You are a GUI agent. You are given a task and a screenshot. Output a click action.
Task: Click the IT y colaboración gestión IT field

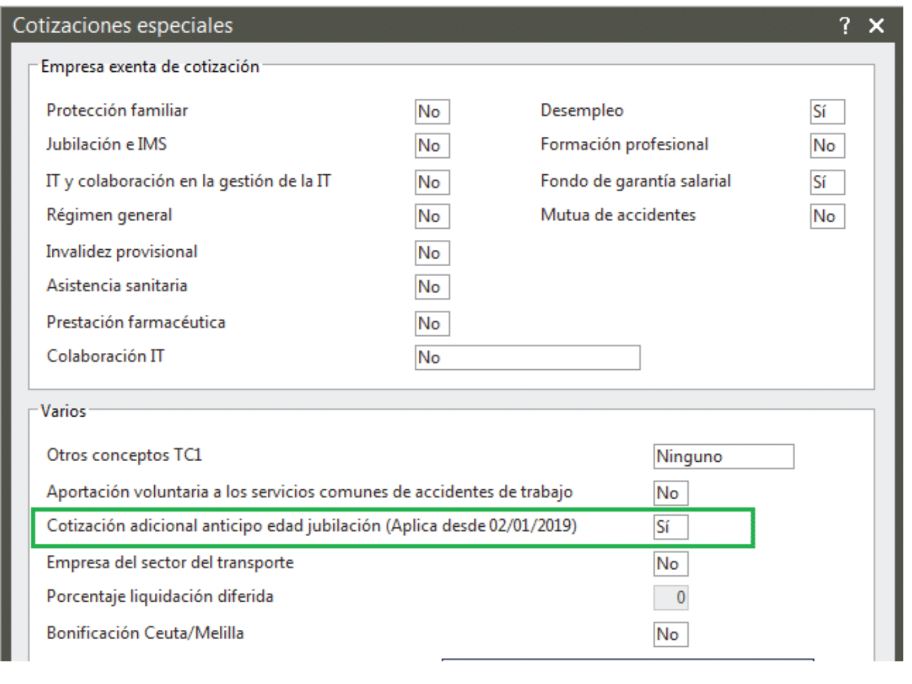tap(432, 182)
